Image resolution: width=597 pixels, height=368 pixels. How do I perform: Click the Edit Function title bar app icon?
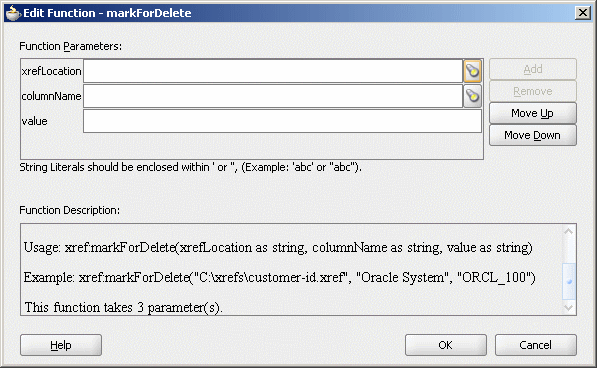pyautogui.click(x=13, y=13)
